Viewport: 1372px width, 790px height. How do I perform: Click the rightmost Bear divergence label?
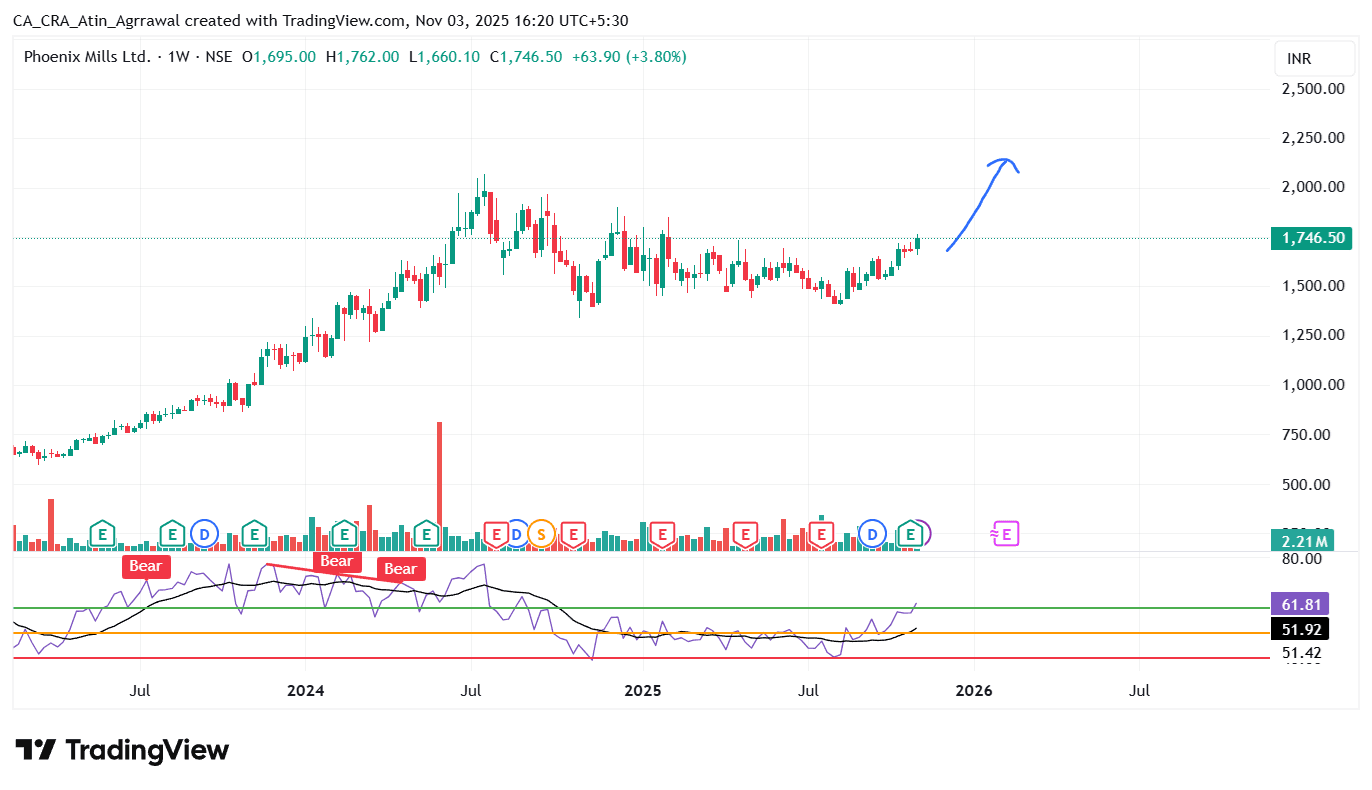401,569
